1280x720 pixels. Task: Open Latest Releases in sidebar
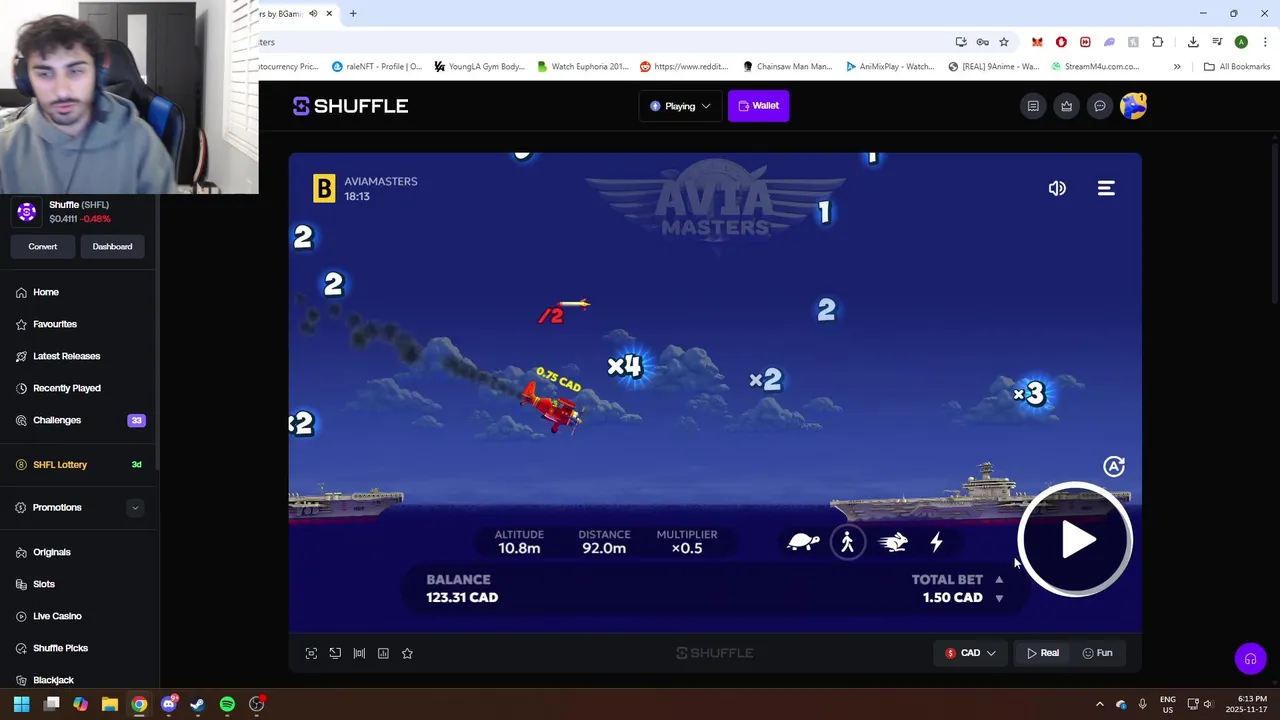[x=66, y=356]
